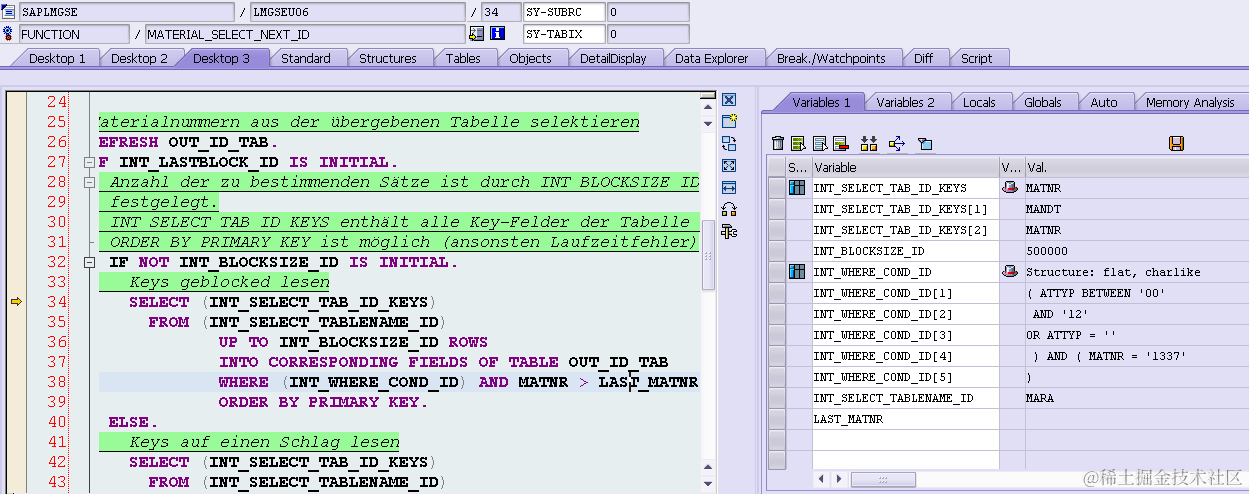Click the LAST_MATNR variable cell
1249x494 pixels.
(x=905, y=419)
